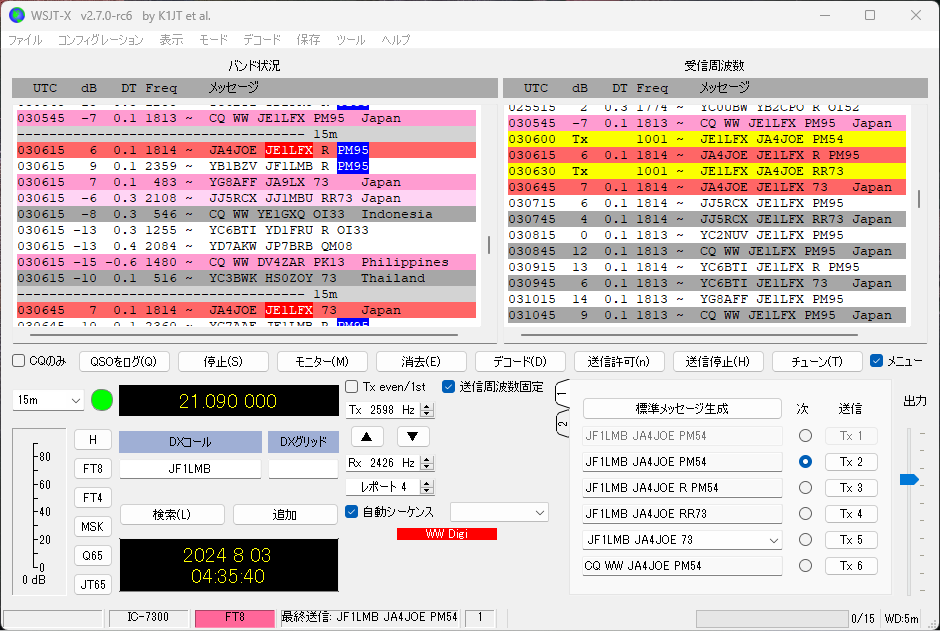Select the next radio button for Tx 6

[805, 566]
